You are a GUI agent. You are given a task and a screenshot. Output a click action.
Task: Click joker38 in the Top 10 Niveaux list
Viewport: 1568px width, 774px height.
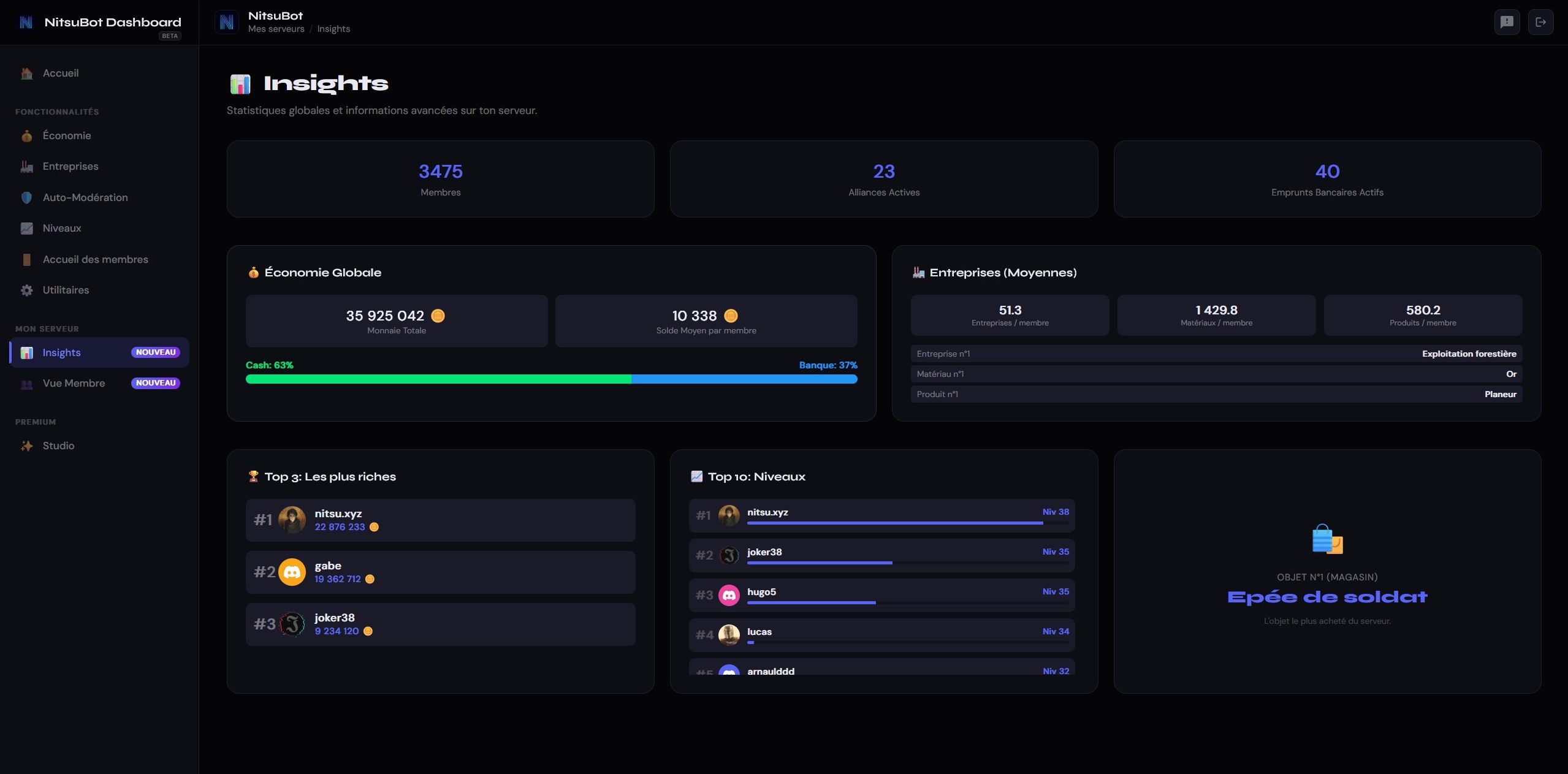pyautogui.click(x=881, y=555)
